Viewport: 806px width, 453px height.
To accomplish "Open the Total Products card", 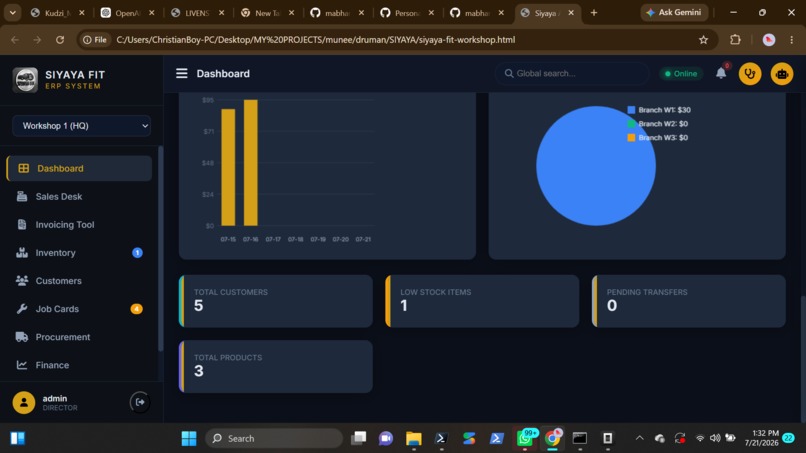I will (x=276, y=367).
